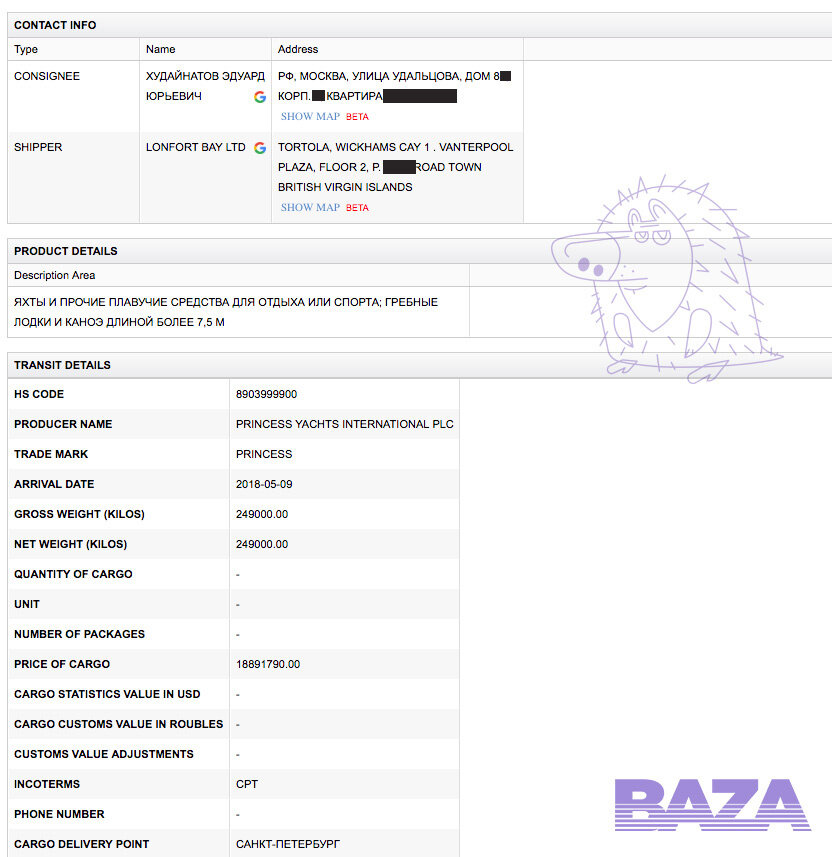Click the CARGO DELIVERY POINT label
This screenshot has height=857, width=832.
(81, 844)
